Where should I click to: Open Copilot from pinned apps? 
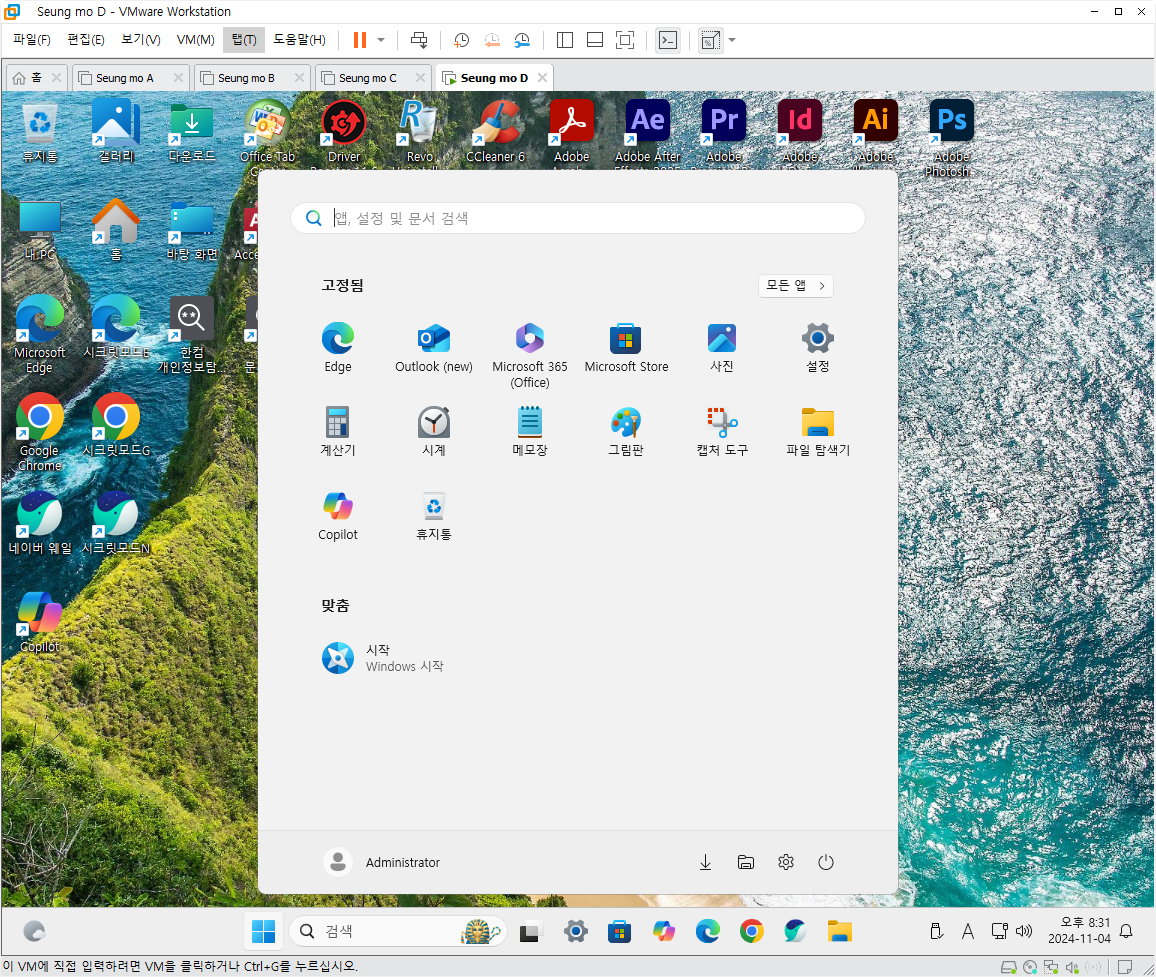coord(338,515)
